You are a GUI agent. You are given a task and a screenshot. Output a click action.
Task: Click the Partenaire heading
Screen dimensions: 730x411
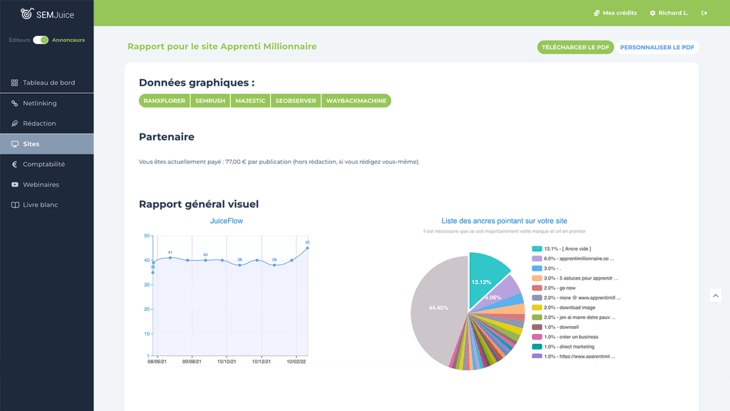pyautogui.click(x=167, y=137)
